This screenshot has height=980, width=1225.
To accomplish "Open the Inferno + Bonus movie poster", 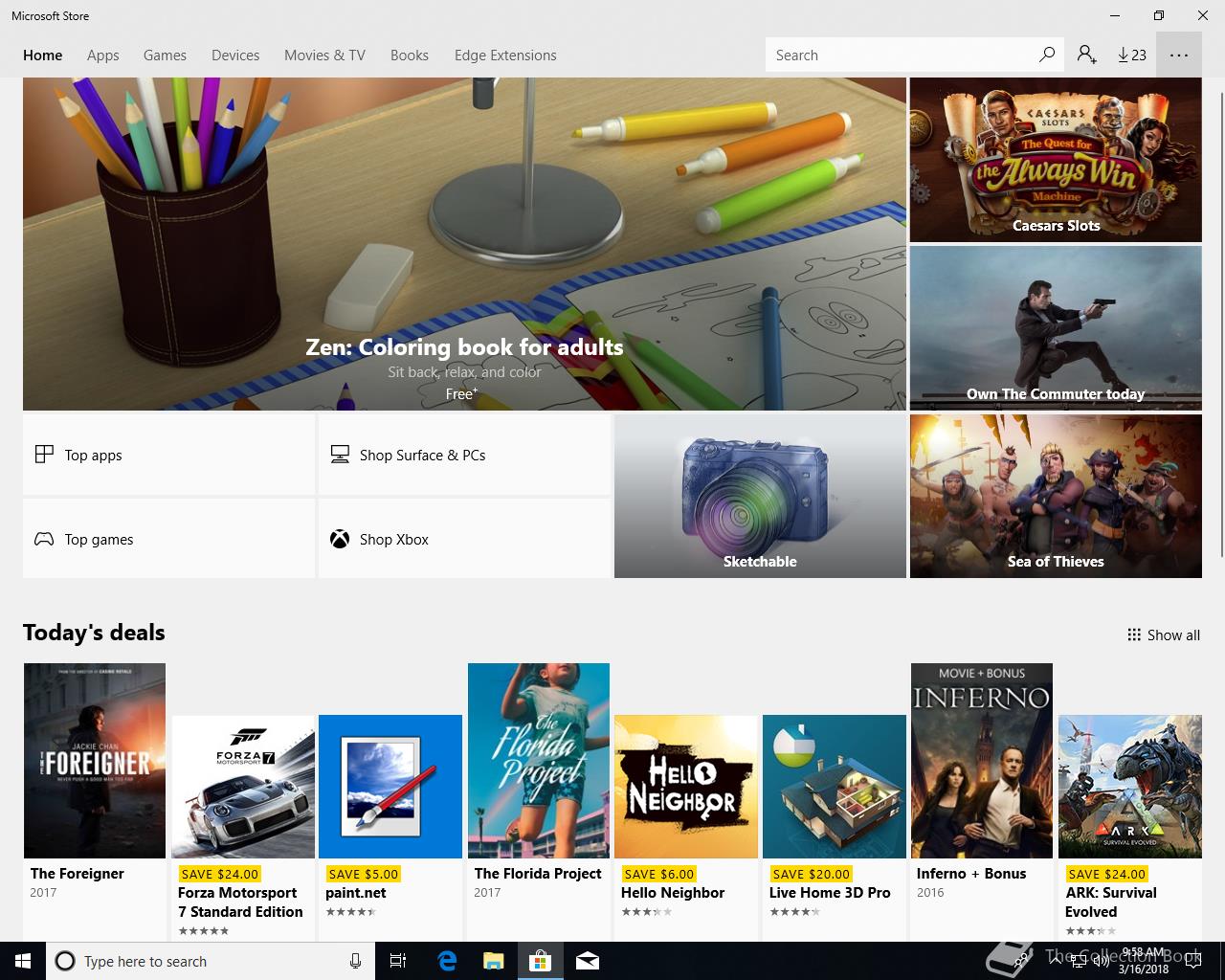I will coord(982,760).
